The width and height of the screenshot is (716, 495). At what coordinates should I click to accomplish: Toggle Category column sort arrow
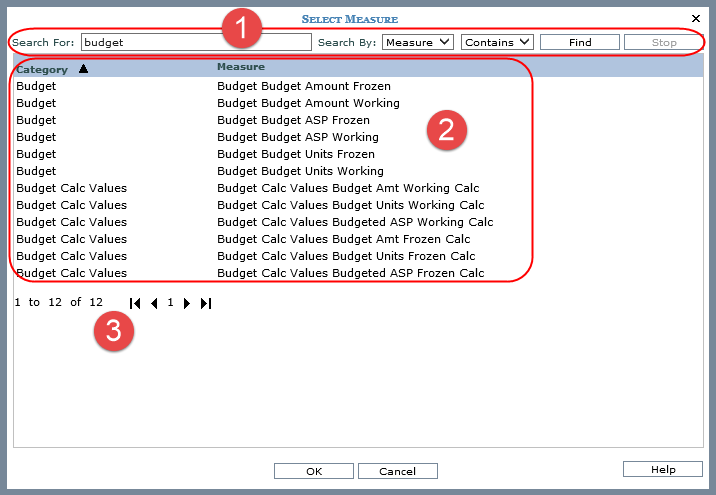coord(83,69)
